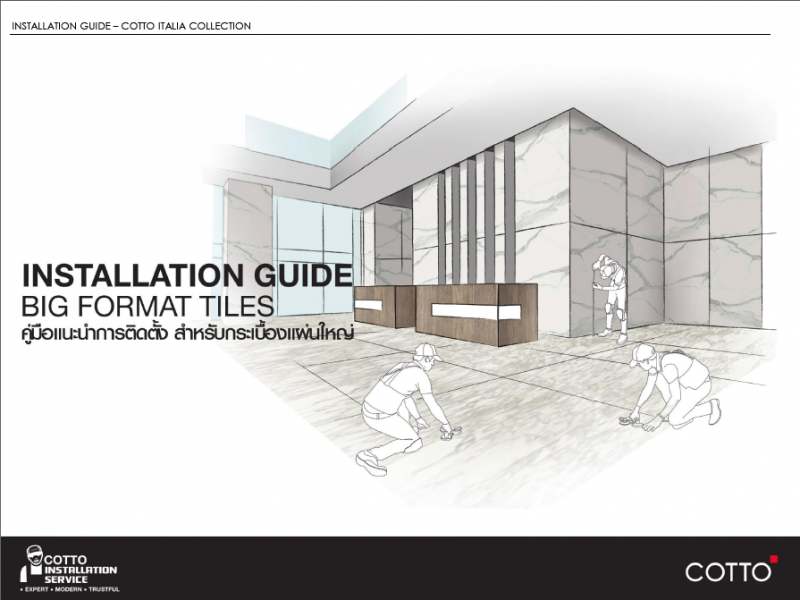Click the 'EXPERT • MODERN • TRUSTFUL' tagline
The height and width of the screenshot is (600, 800).
point(69,589)
